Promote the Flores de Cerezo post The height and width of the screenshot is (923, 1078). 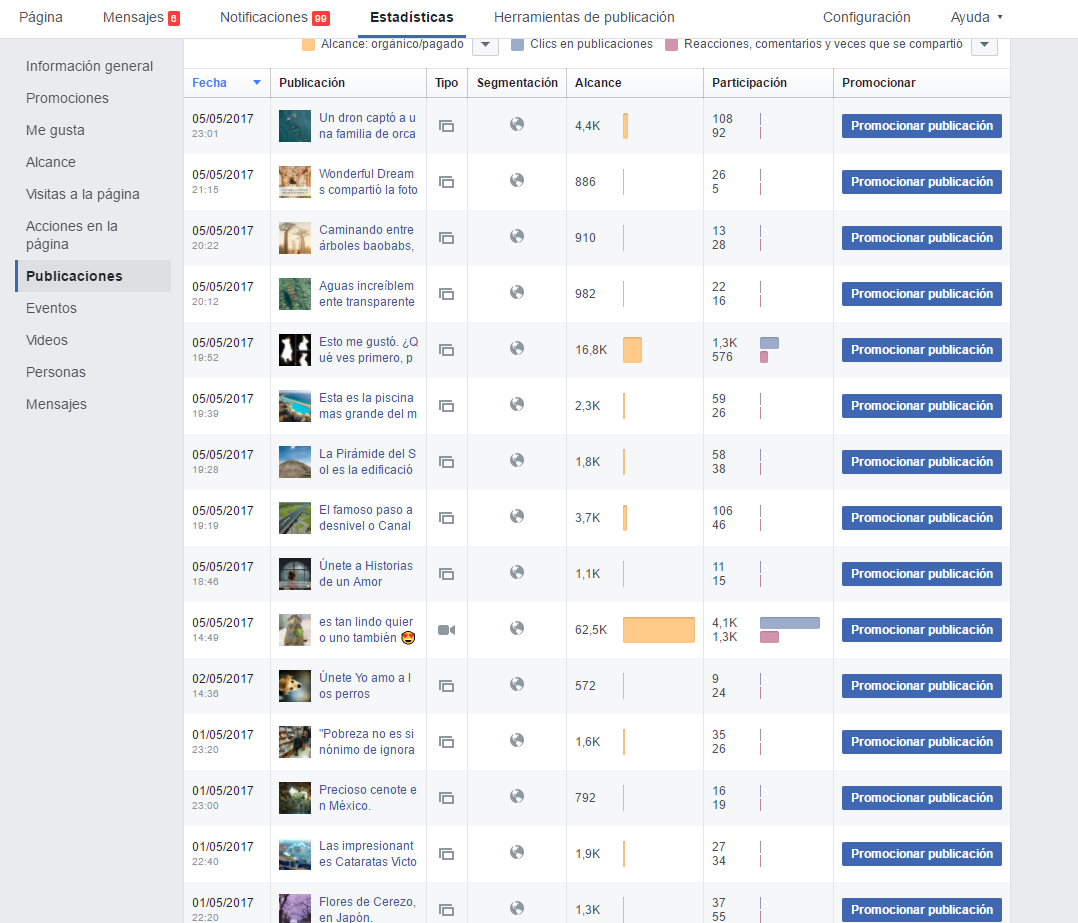(x=921, y=910)
